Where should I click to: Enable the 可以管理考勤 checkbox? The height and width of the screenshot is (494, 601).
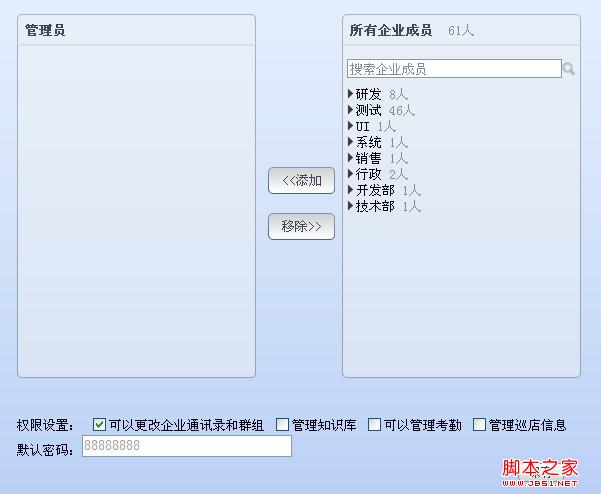click(375, 425)
